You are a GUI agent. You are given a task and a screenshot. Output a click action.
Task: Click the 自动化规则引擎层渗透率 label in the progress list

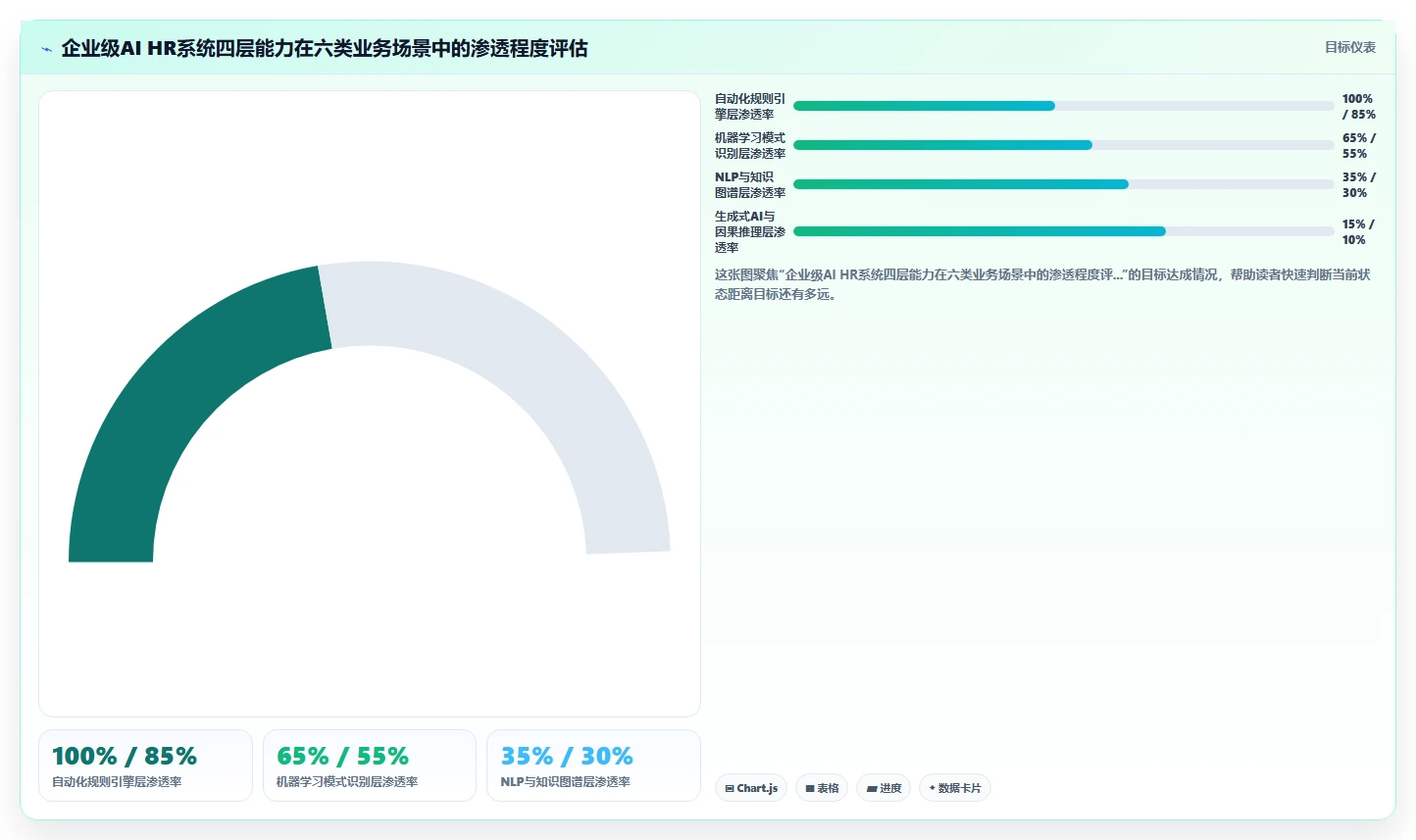[750, 106]
